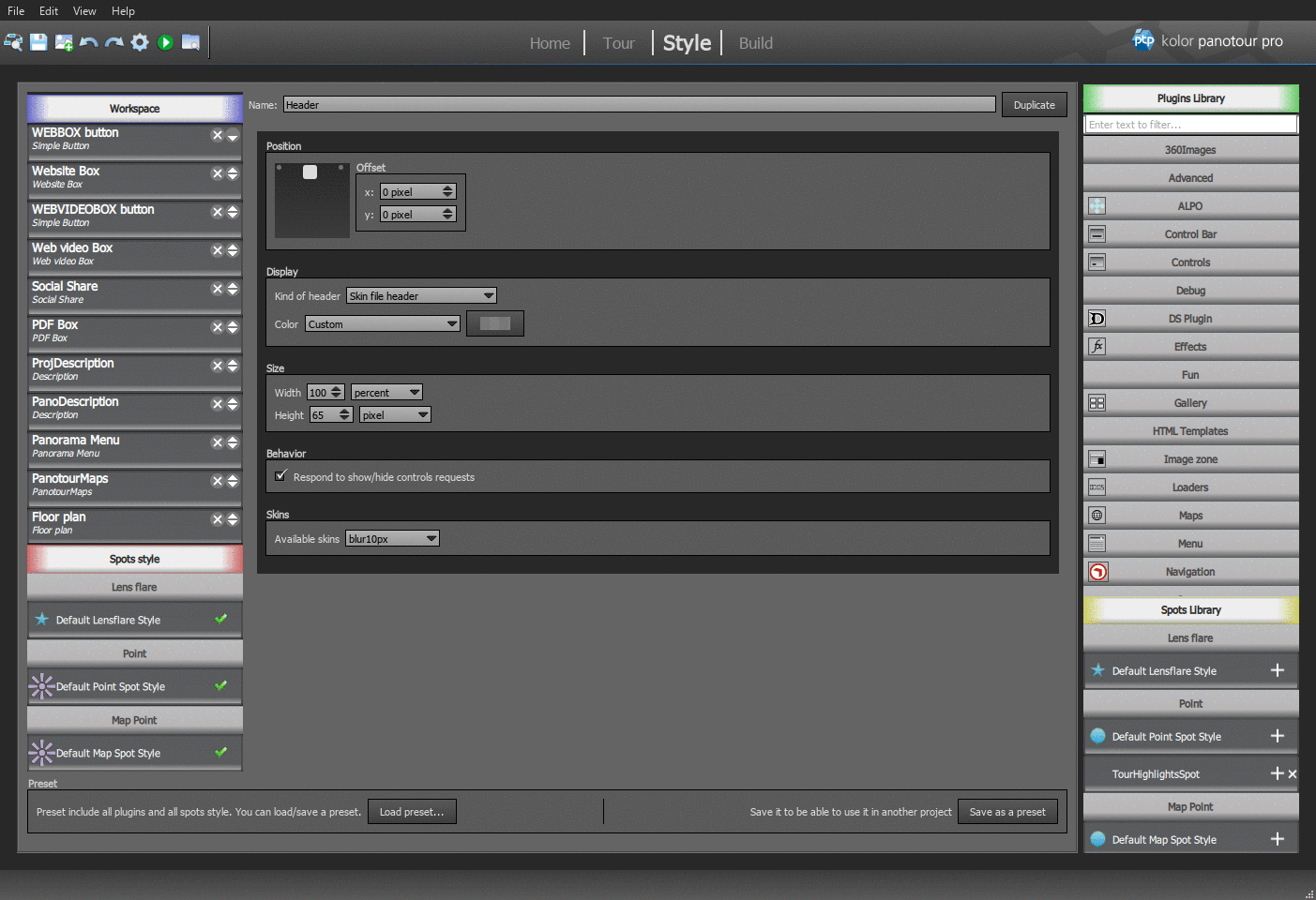Add panorama images with the add-image icon
Screen dimensions: 1316x900
coord(64,42)
